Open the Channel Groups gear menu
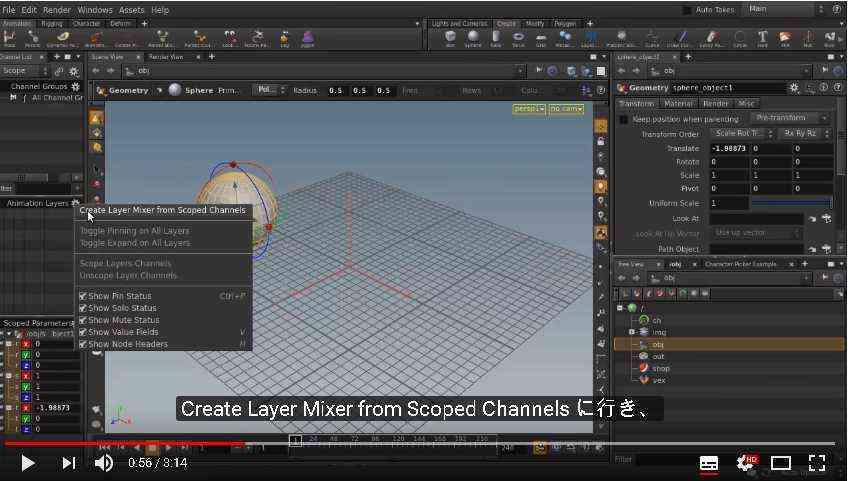 tap(75, 86)
